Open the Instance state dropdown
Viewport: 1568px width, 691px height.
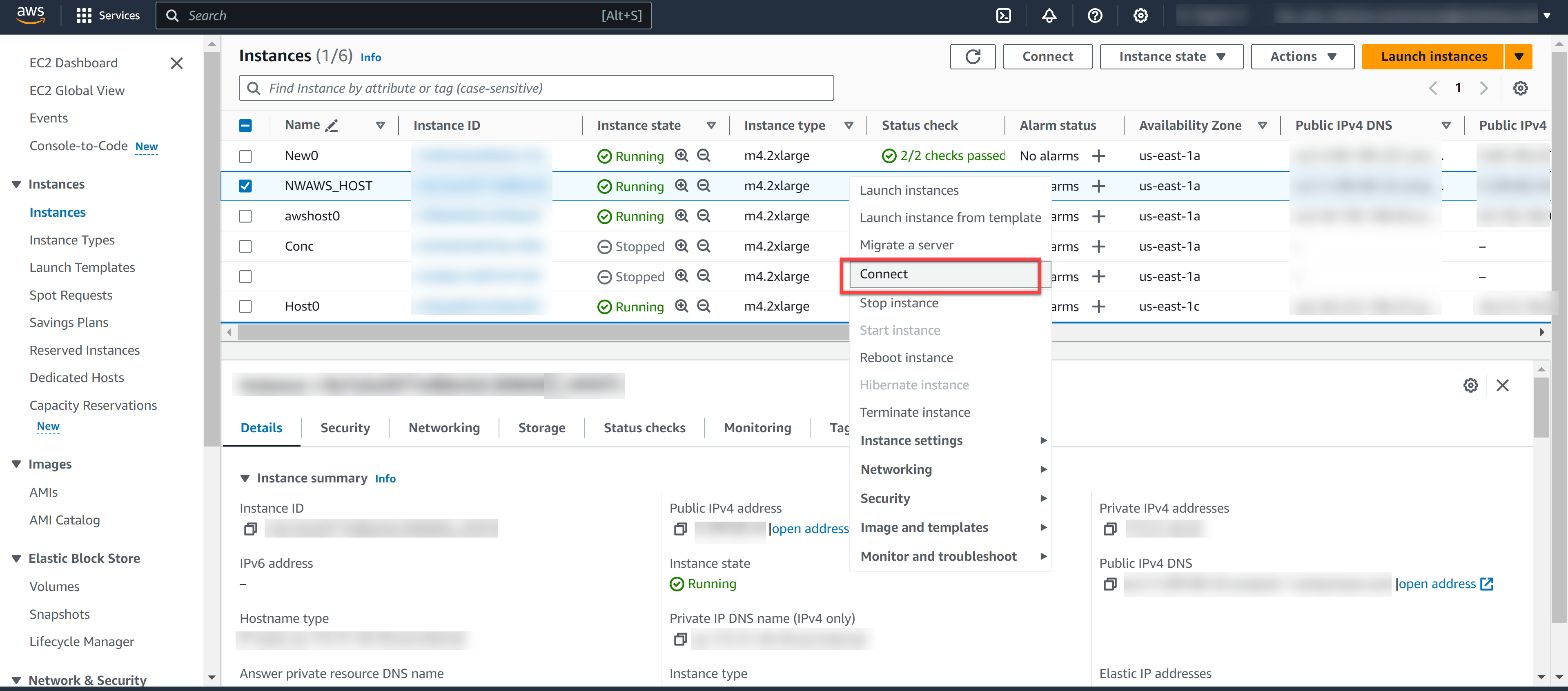point(1171,57)
